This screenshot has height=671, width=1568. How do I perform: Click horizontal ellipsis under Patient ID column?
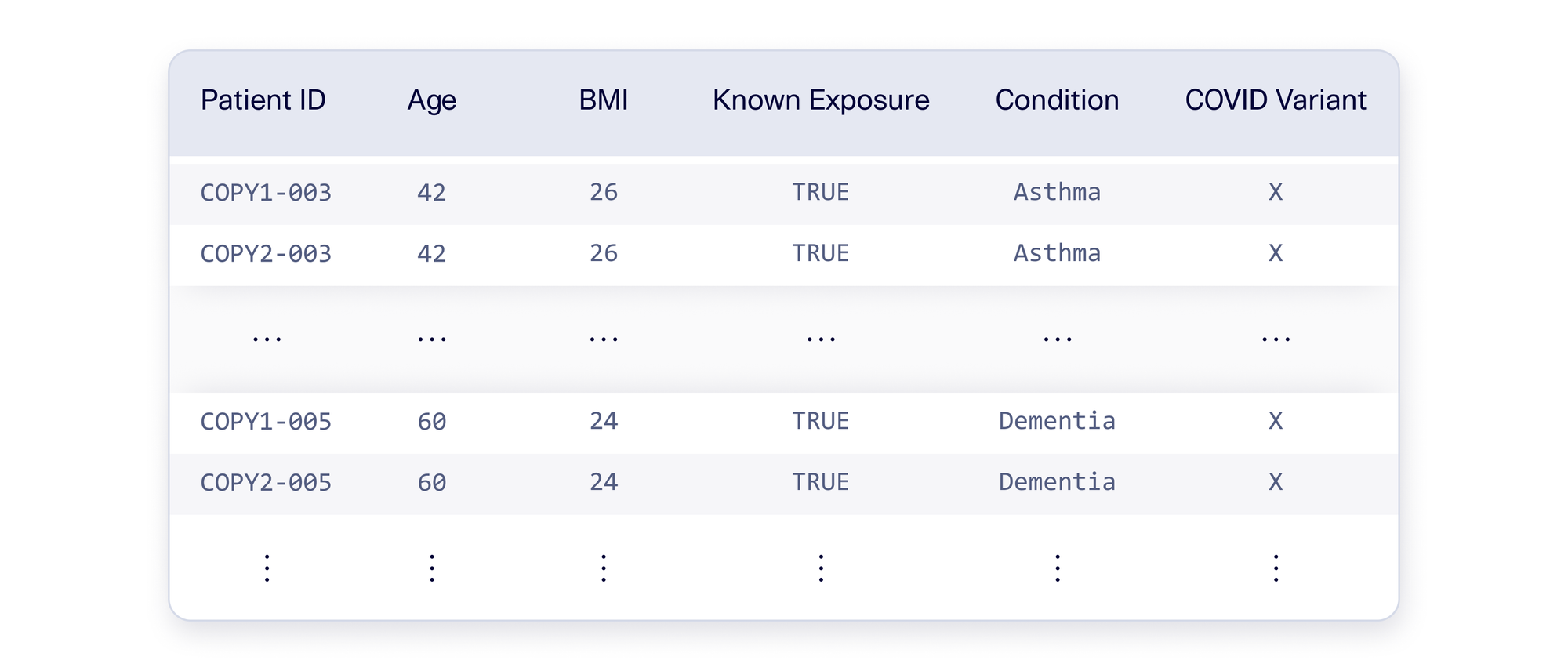tap(267, 339)
